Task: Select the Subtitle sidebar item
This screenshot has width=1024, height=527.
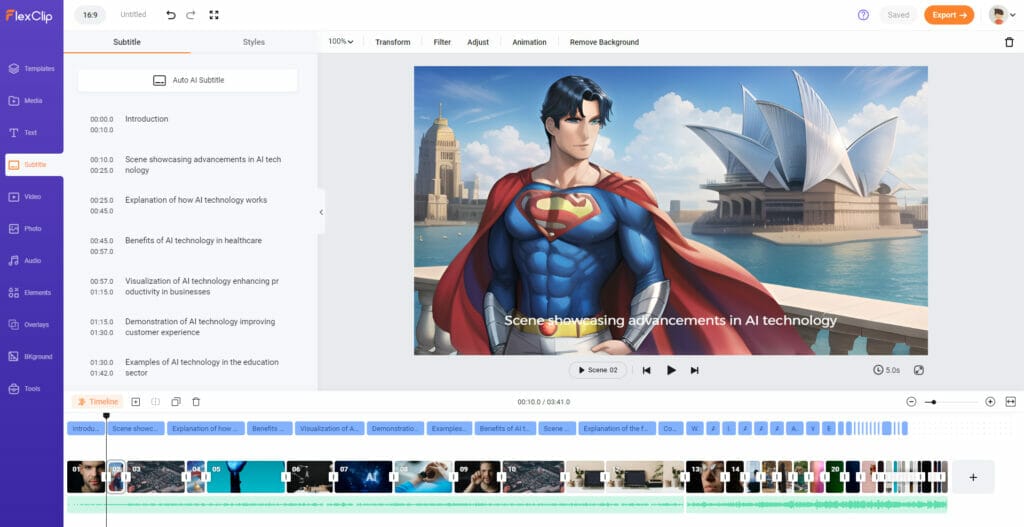Action: coord(34,165)
